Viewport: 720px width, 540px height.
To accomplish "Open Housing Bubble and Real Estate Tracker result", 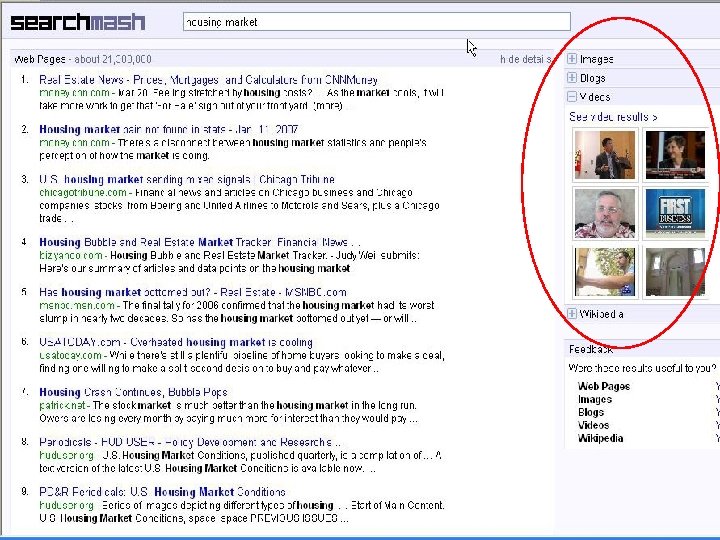I will [x=200, y=242].
